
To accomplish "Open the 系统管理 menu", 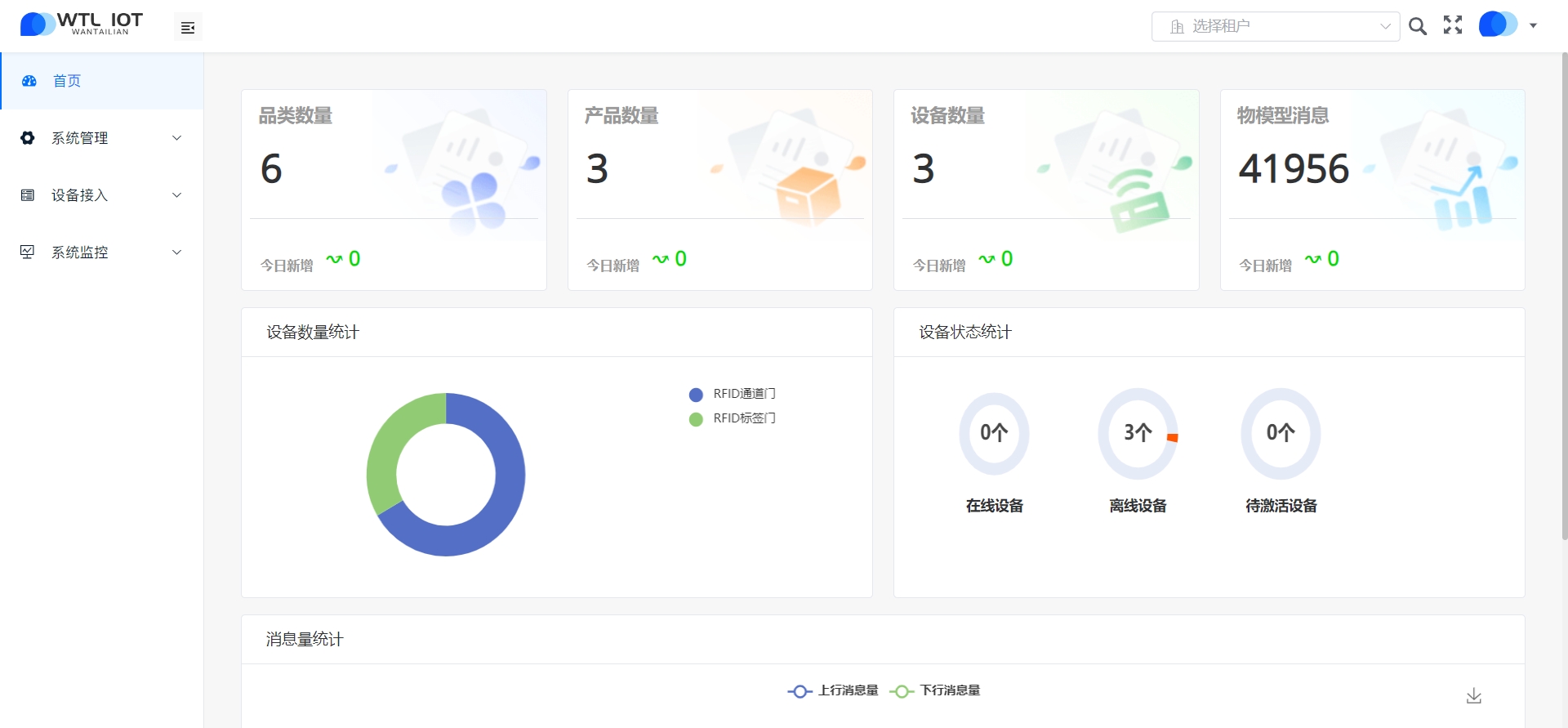I will (x=102, y=138).
